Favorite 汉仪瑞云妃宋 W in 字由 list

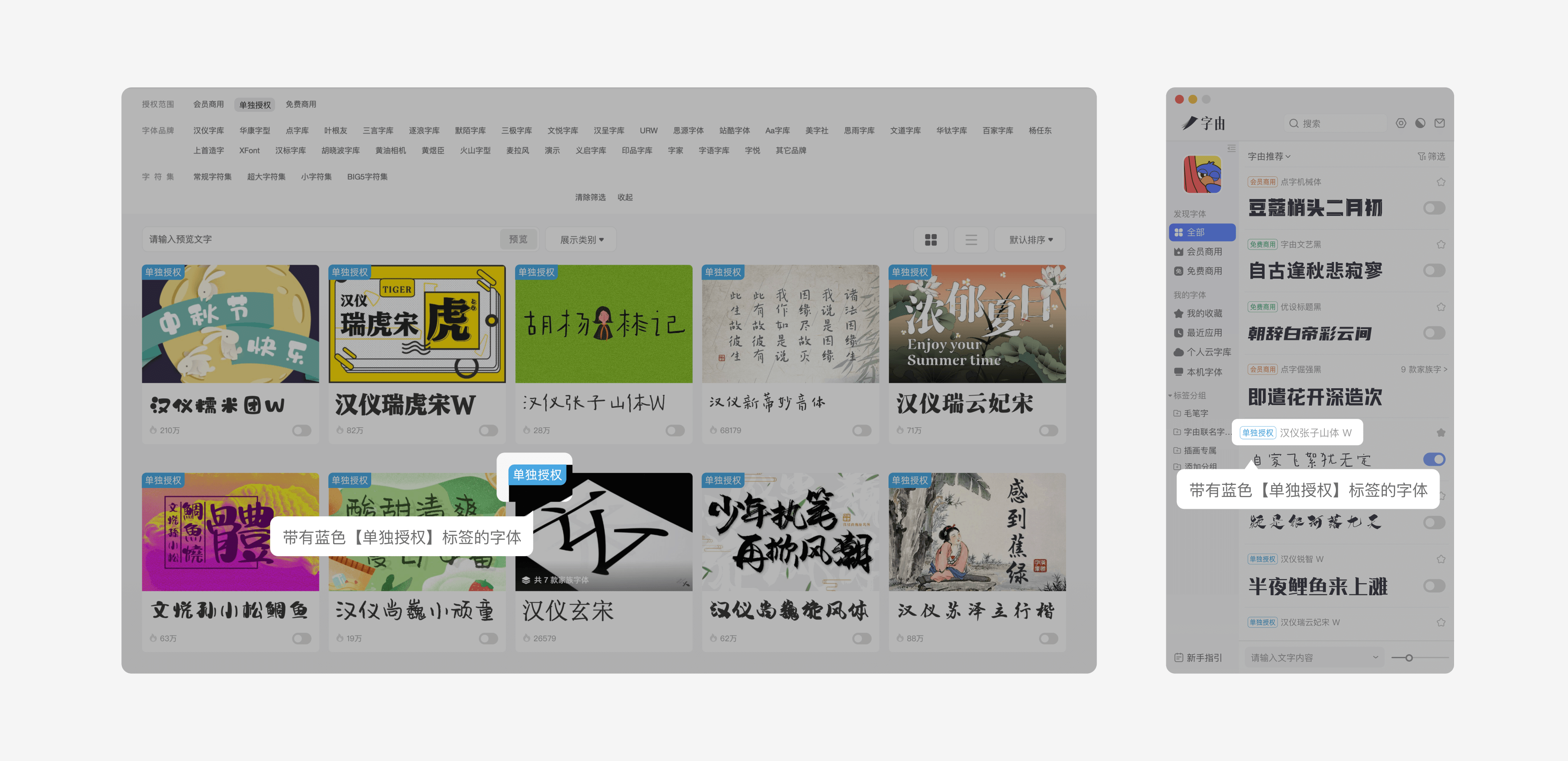click(1441, 622)
